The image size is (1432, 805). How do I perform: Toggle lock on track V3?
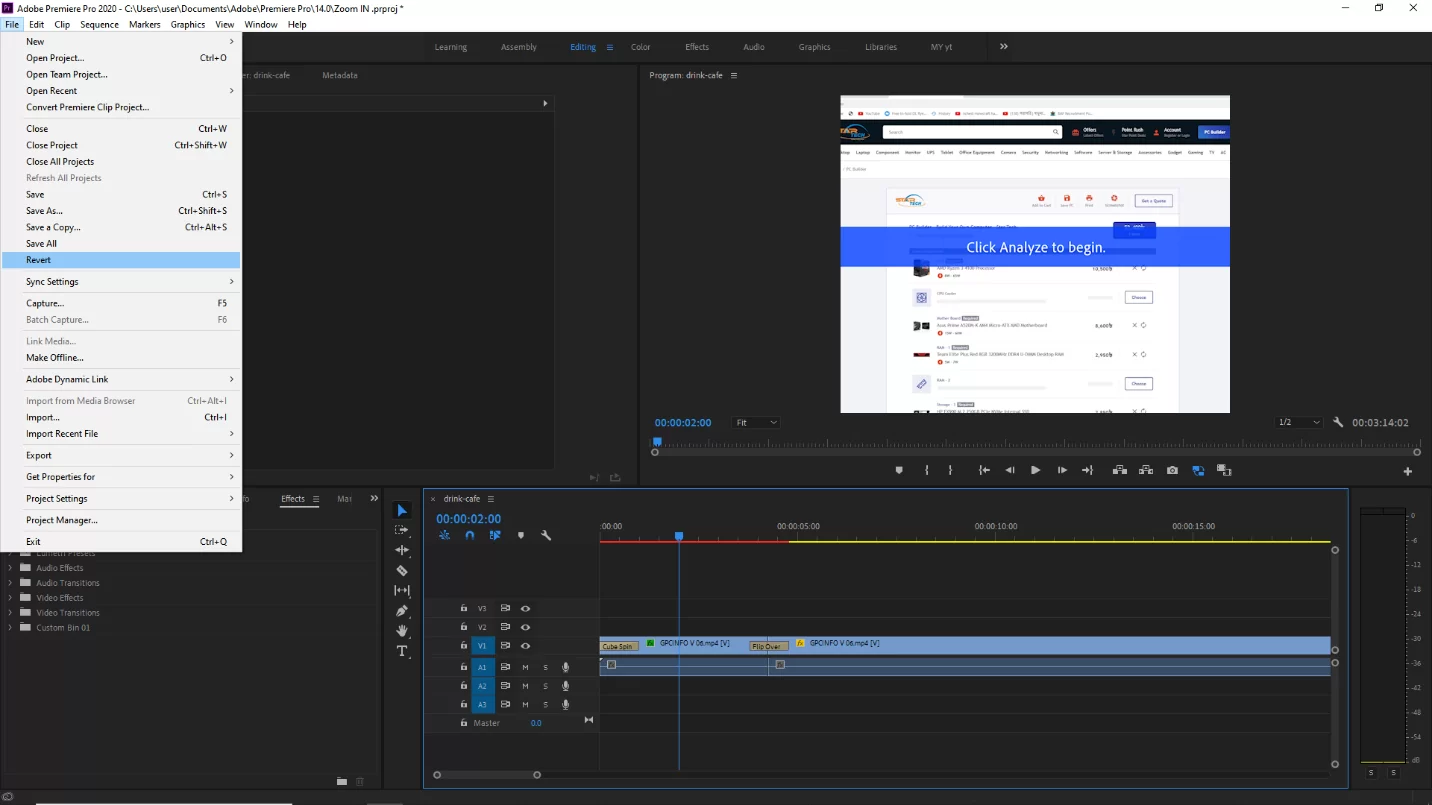[x=463, y=608]
